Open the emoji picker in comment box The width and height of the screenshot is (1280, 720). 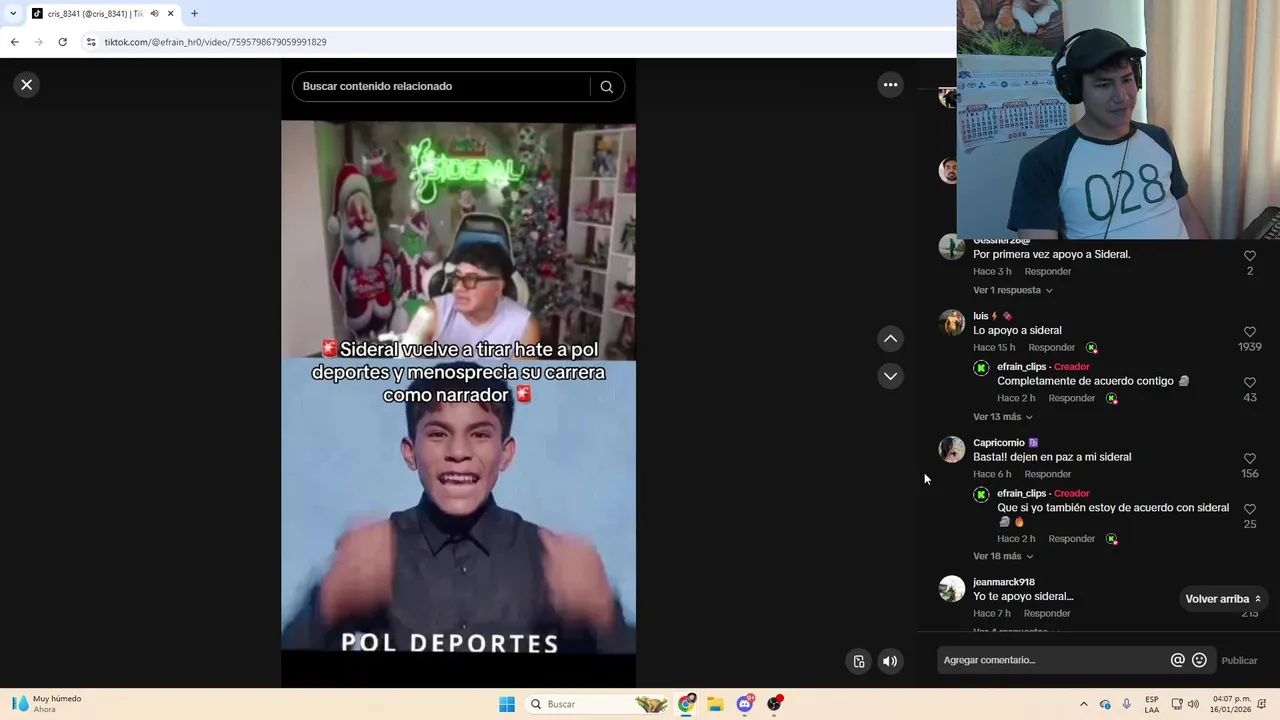point(1199,660)
